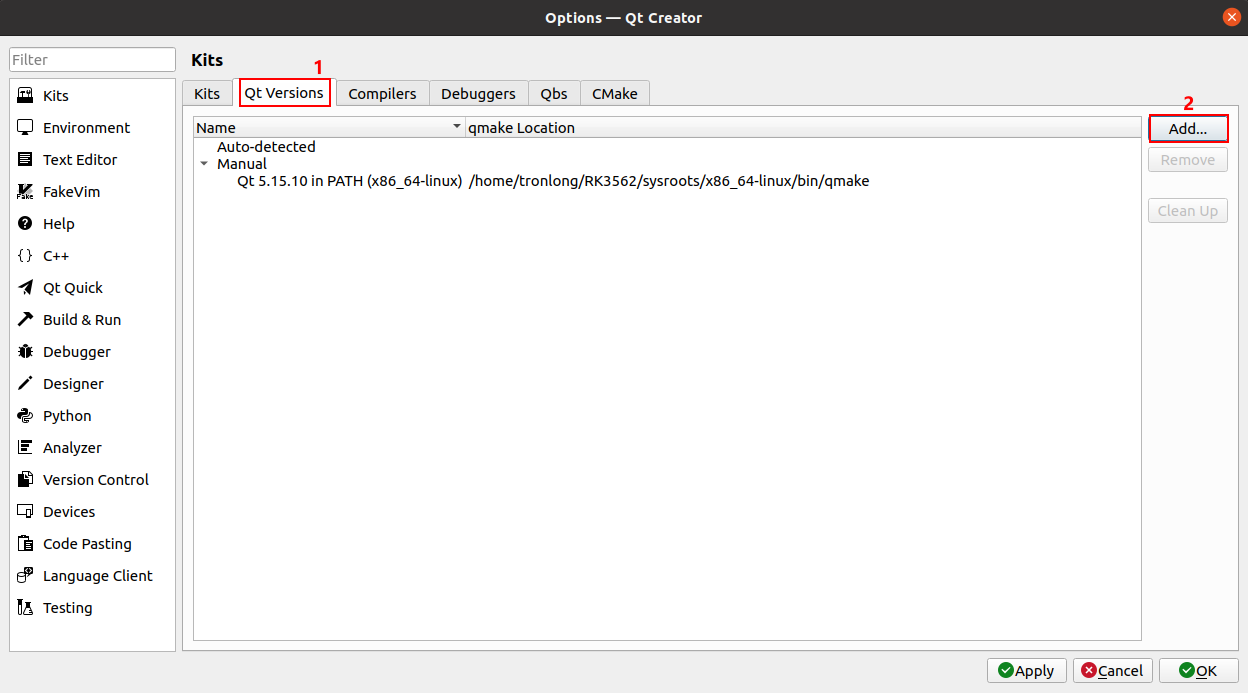Select the 'Code Pasting' sidebar label
This screenshot has width=1248, height=693.
click(x=87, y=544)
